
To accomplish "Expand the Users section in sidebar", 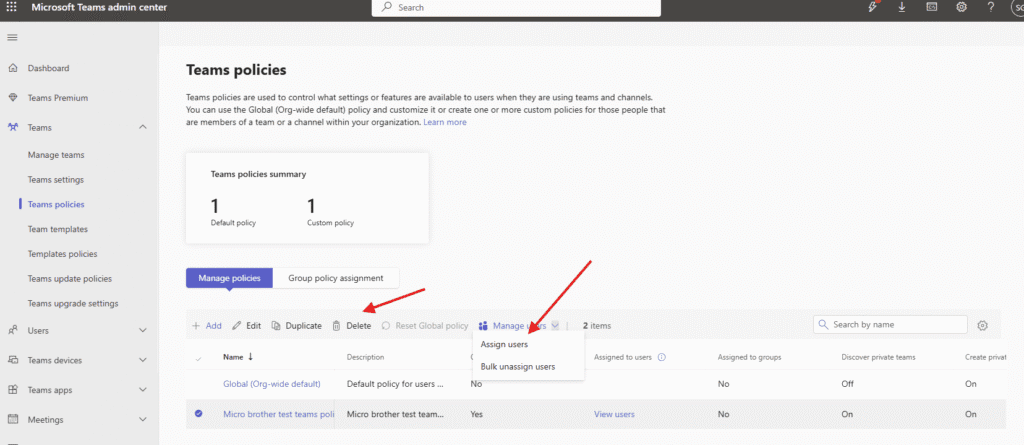I will (143, 330).
